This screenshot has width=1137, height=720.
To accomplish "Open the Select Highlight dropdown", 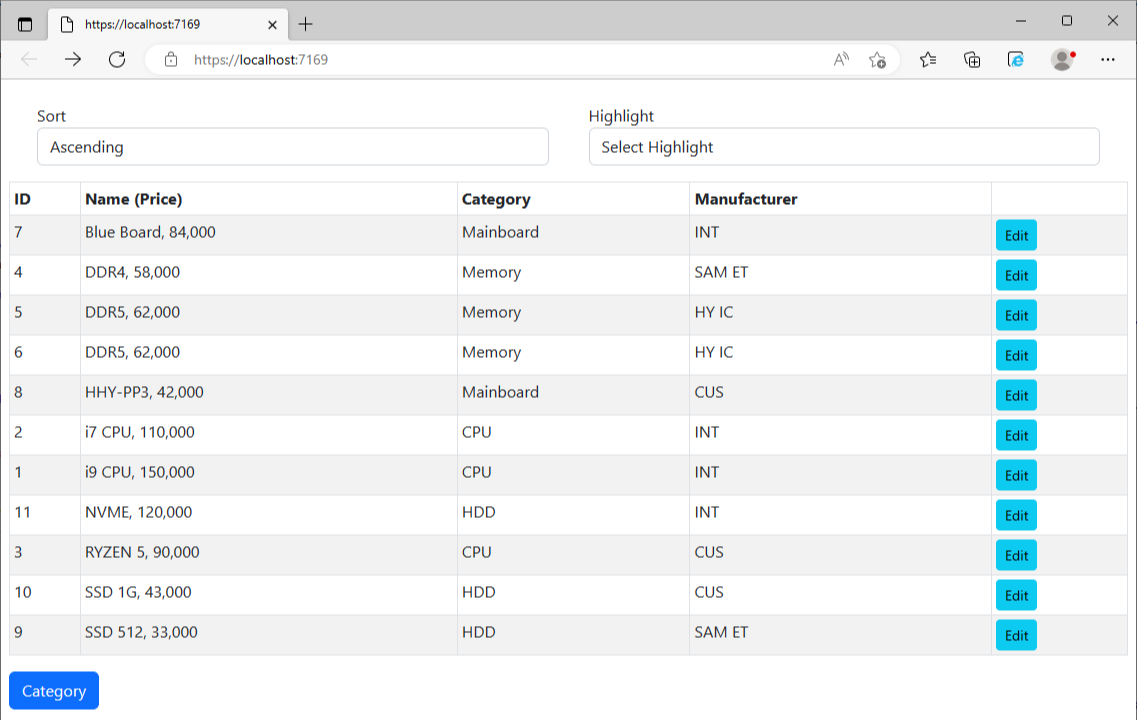I will pyautogui.click(x=844, y=146).
